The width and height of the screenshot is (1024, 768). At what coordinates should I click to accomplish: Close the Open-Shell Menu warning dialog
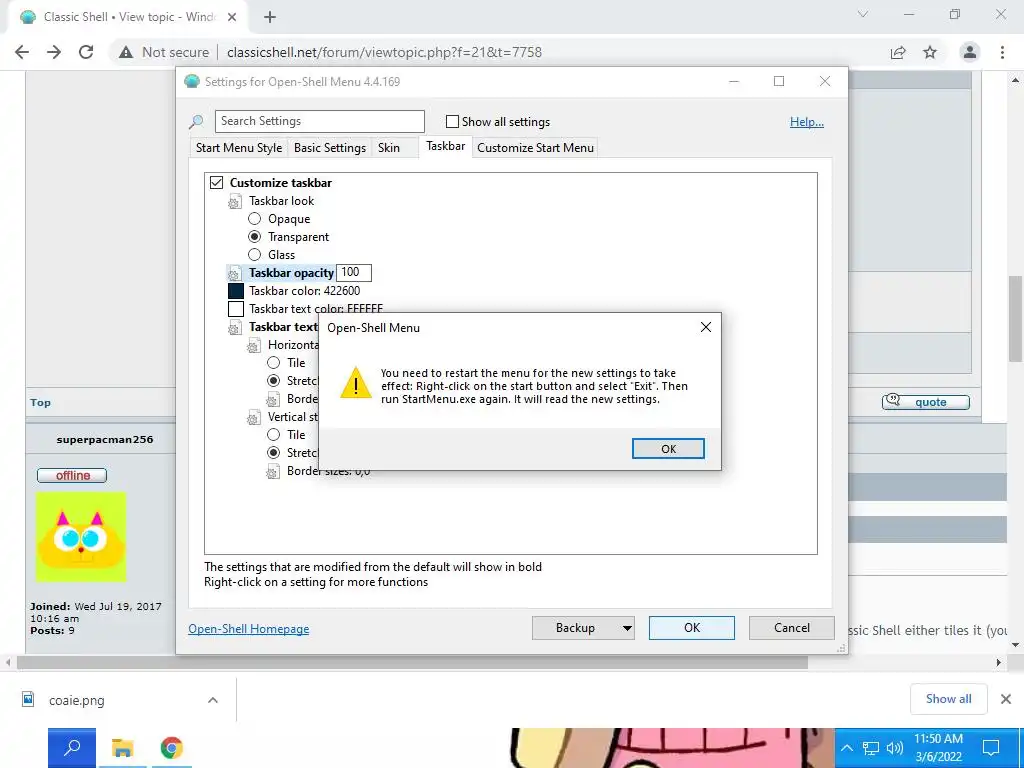pos(705,327)
